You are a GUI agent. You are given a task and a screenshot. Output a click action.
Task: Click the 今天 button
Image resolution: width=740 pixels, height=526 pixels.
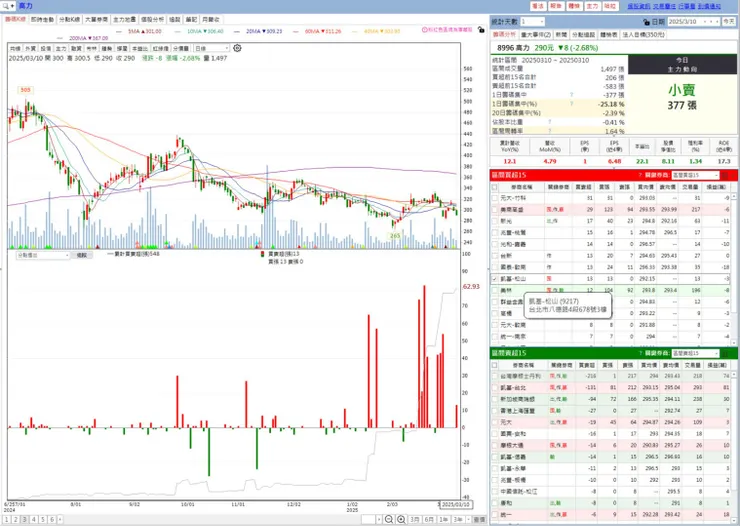pyautogui.click(x=729, y=22)
